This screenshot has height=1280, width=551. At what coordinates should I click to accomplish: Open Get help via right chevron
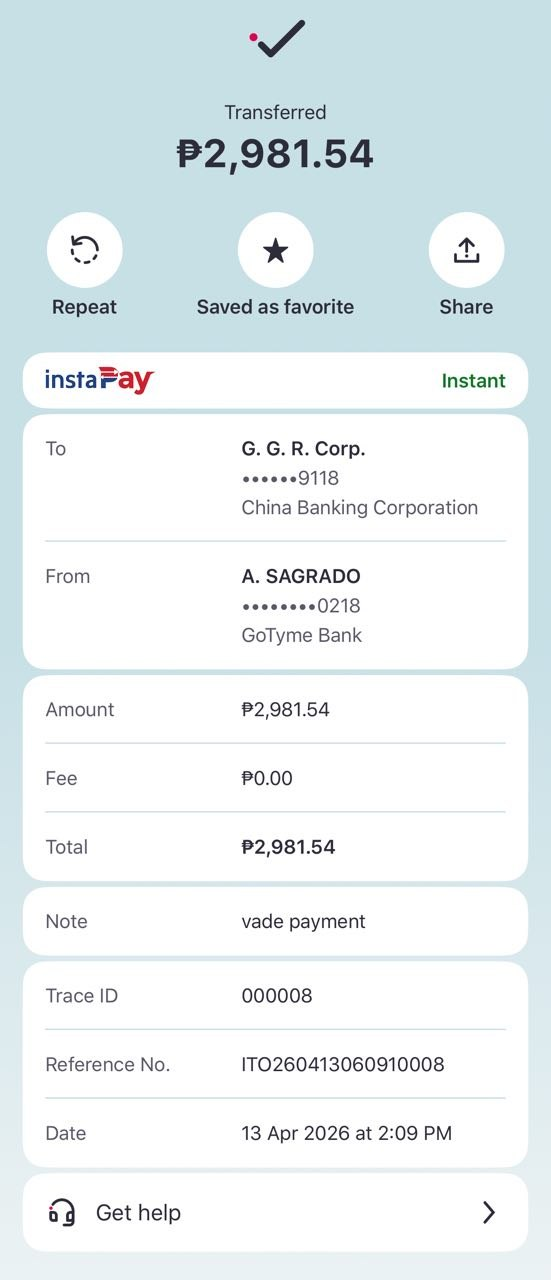click(x=489, y=1212)
